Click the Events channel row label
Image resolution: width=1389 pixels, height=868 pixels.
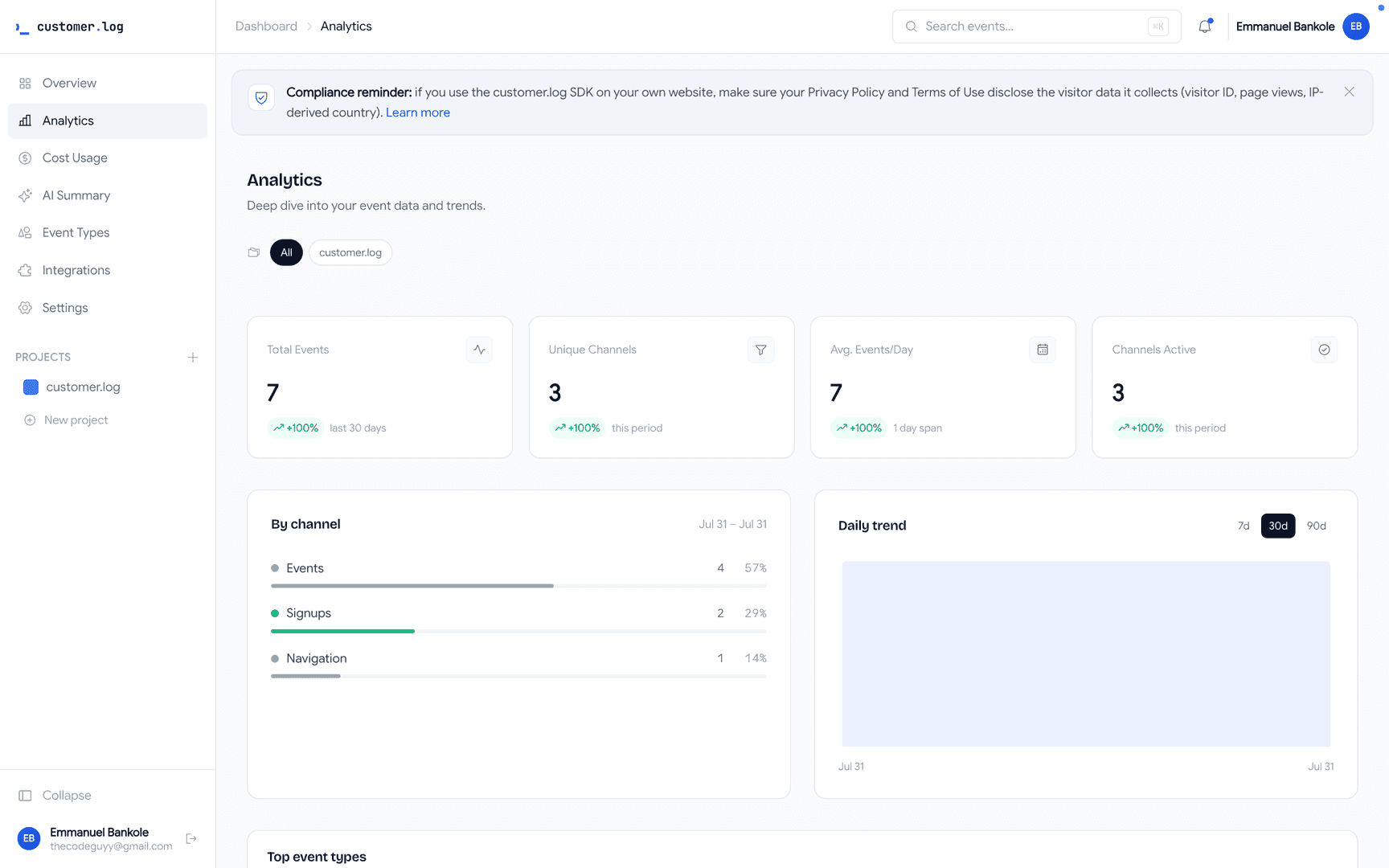tap(305, 568)
